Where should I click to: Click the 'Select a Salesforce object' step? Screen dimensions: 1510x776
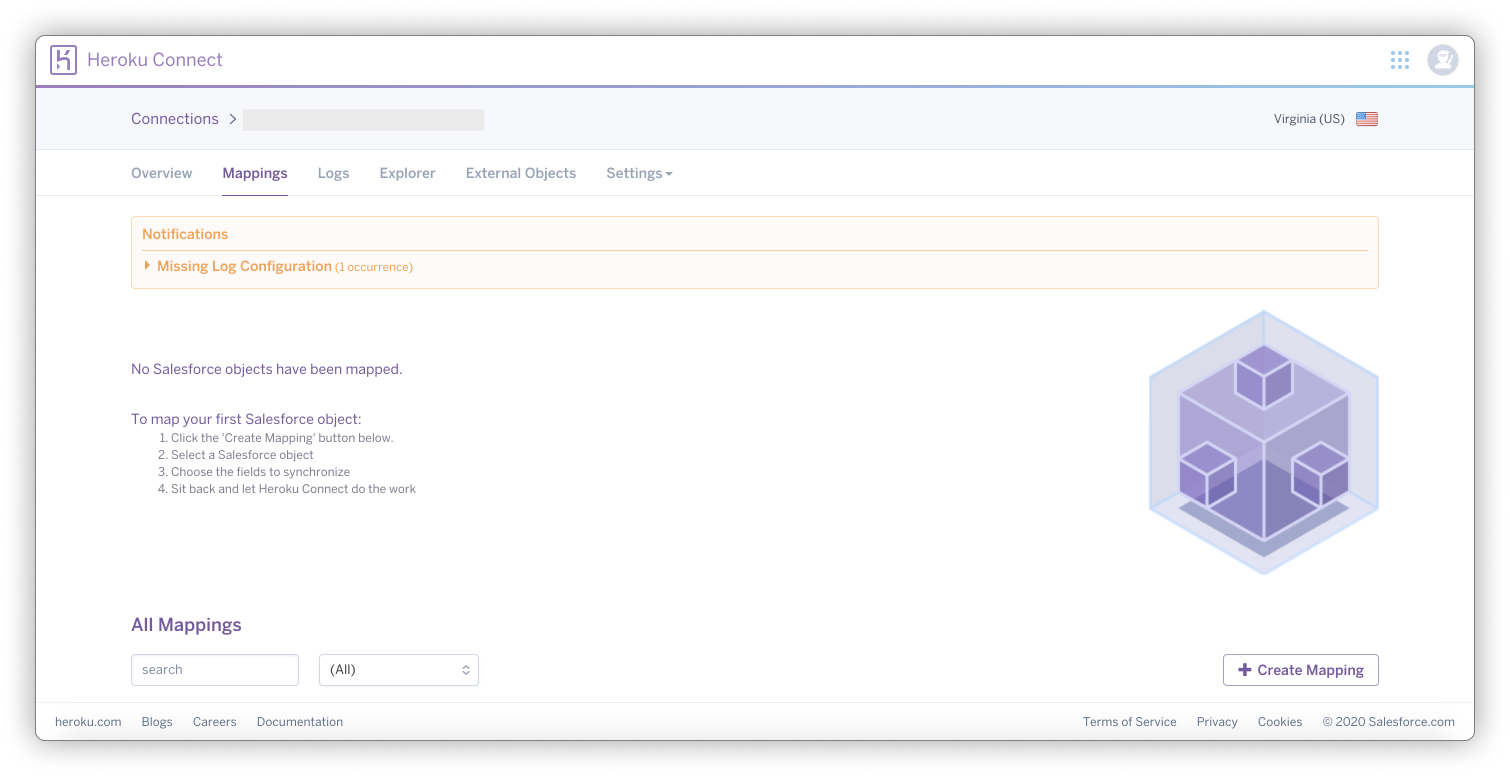pos(242,455)
